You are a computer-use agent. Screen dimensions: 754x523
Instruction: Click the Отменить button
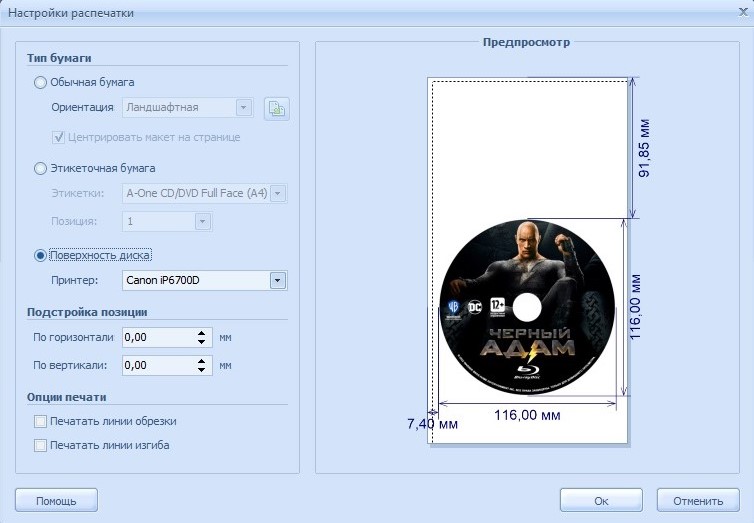698,500
